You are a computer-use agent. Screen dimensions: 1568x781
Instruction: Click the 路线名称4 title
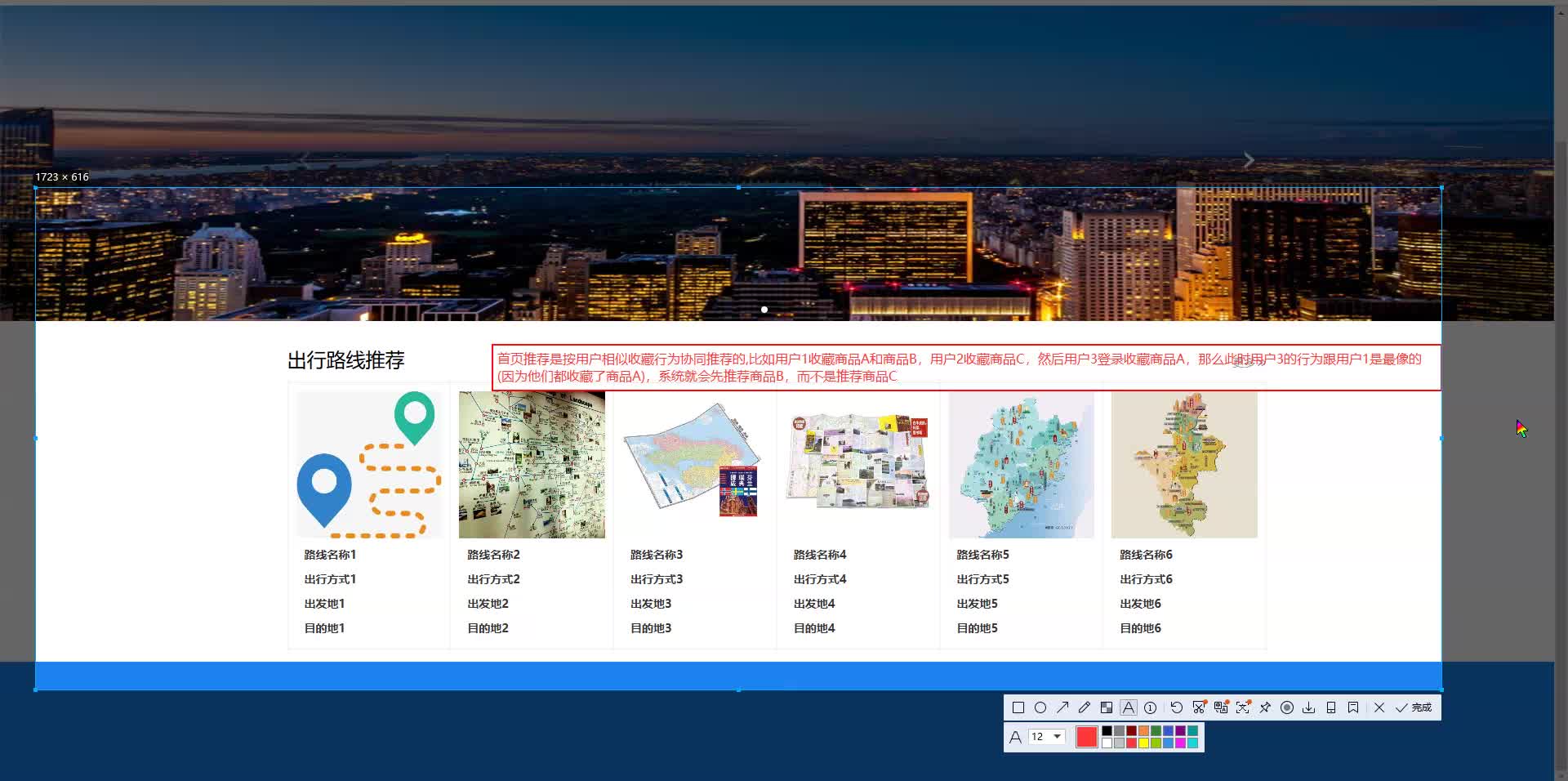pos(820,555)
